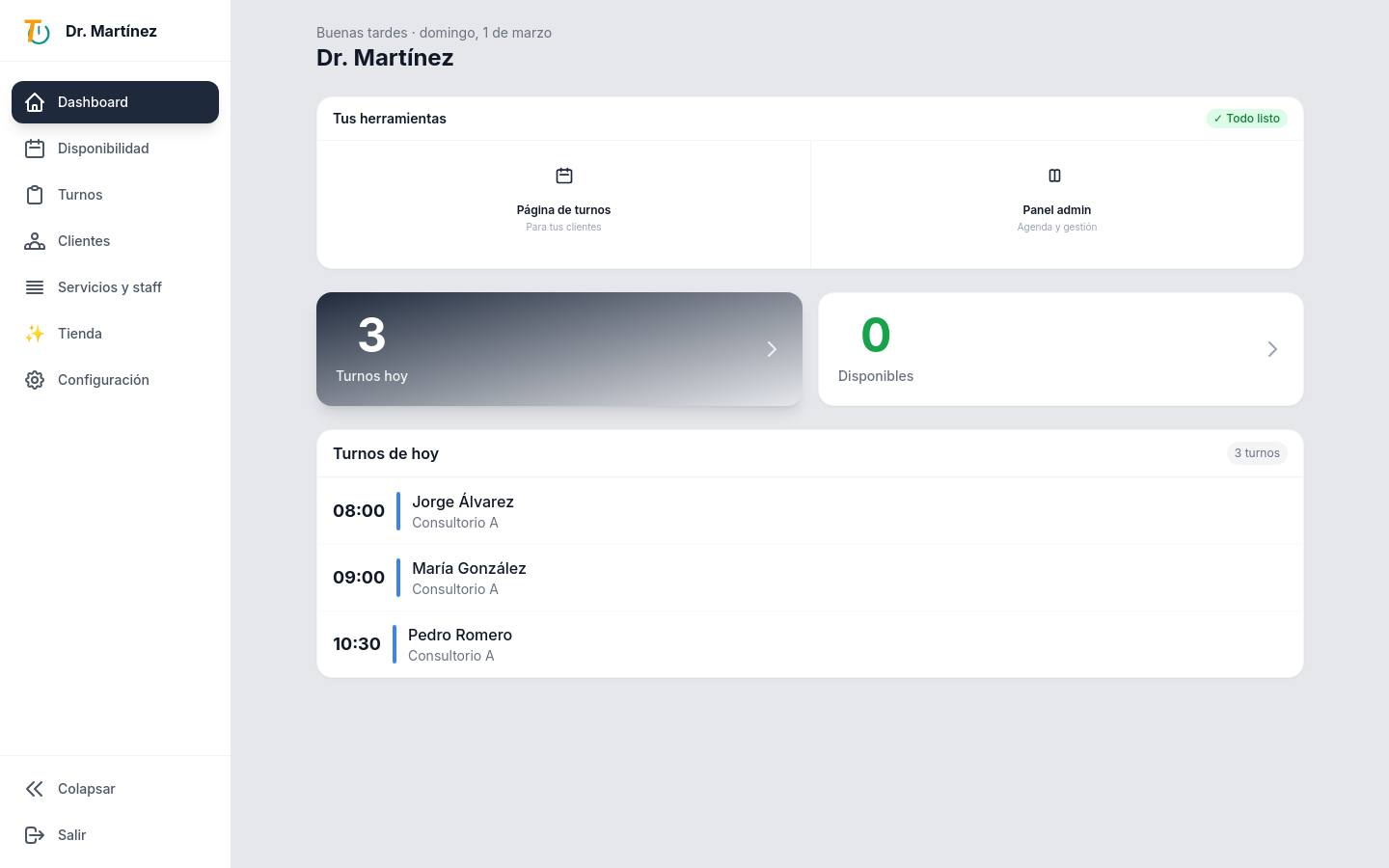Image resolution: width=1389 pixels, height=868 pixels.
Task: Click the Salir logout icon
Action: pyautogui.click(x=35, y=834)
